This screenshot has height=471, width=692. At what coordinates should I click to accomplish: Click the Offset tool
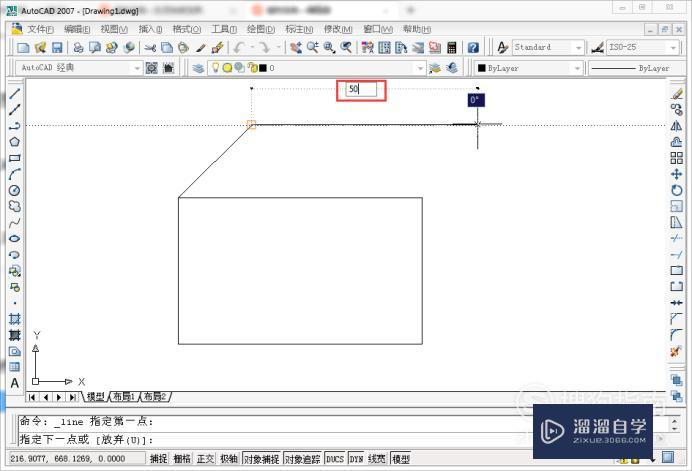coord(677,142)
